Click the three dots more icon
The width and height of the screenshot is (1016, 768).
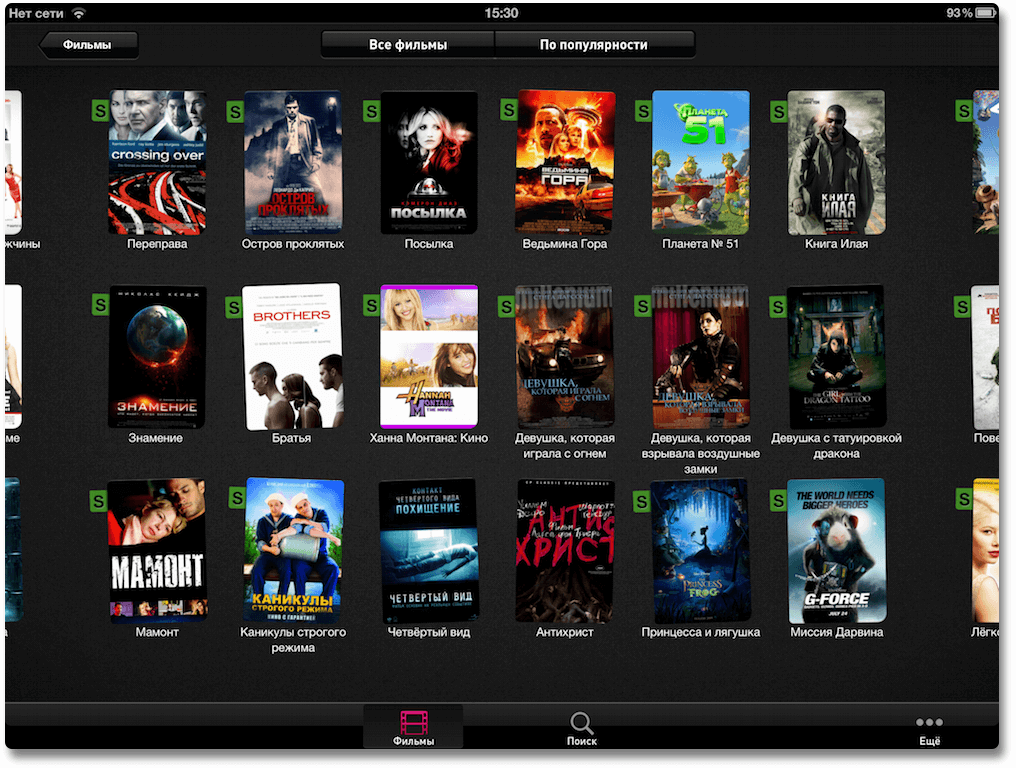tap(929, 722)
